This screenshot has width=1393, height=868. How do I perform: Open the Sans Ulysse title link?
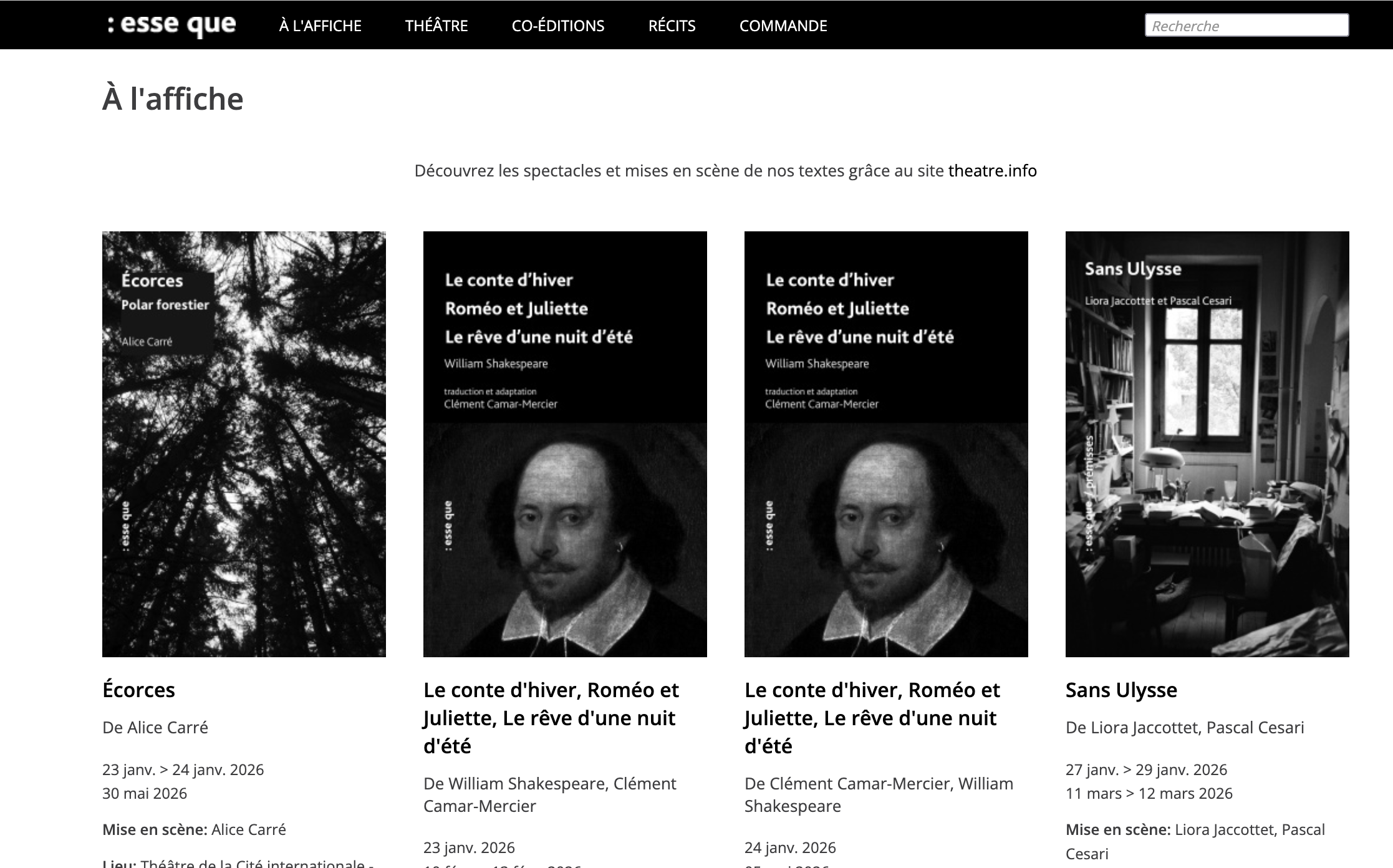coord(1121,690)
